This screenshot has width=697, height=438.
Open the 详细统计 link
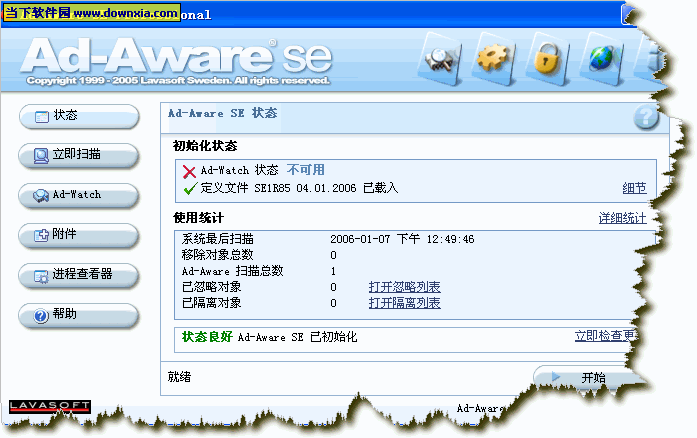[x=622, y=218]
